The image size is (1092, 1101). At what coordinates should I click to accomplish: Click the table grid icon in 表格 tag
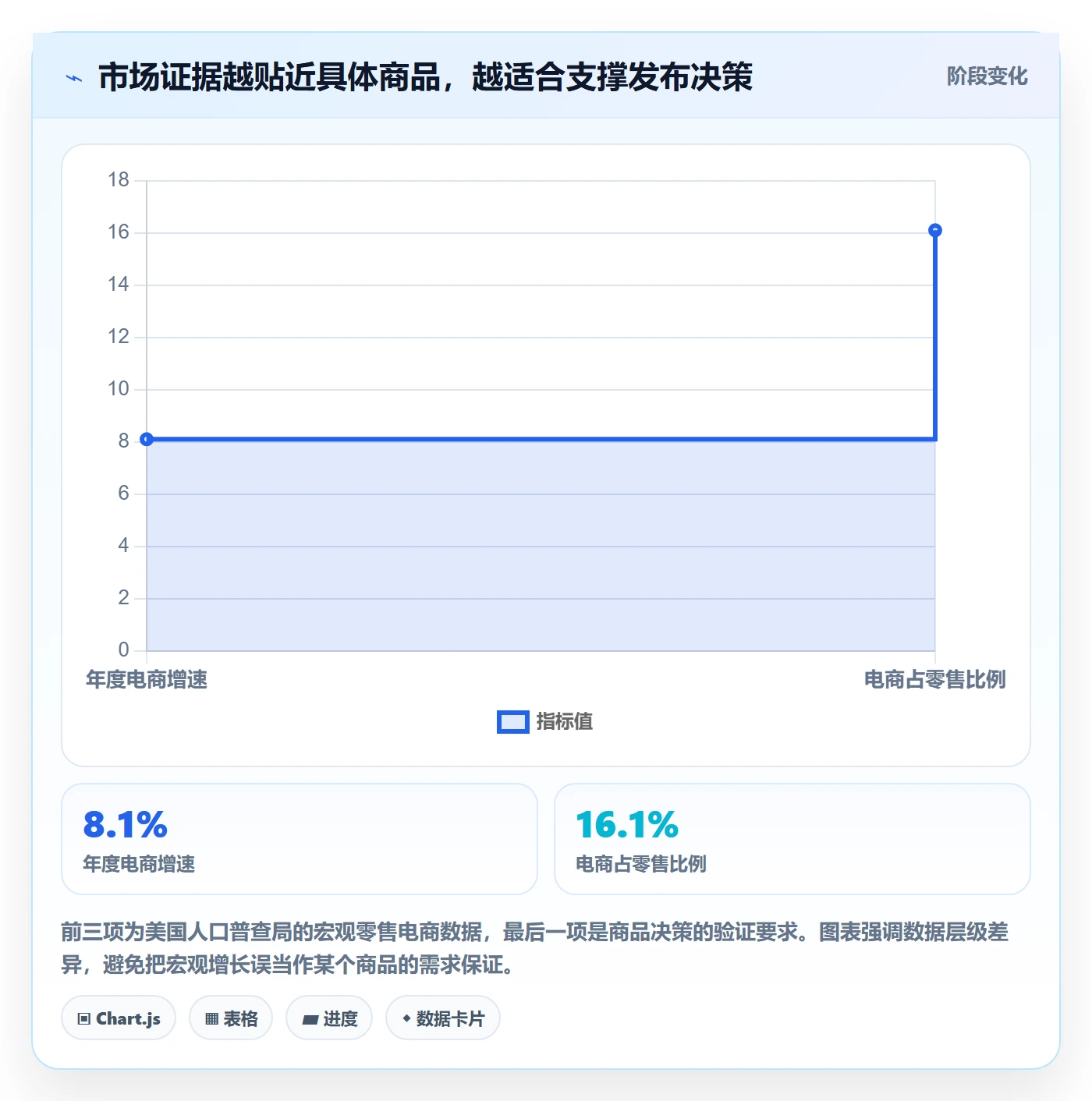point(212,1018)
